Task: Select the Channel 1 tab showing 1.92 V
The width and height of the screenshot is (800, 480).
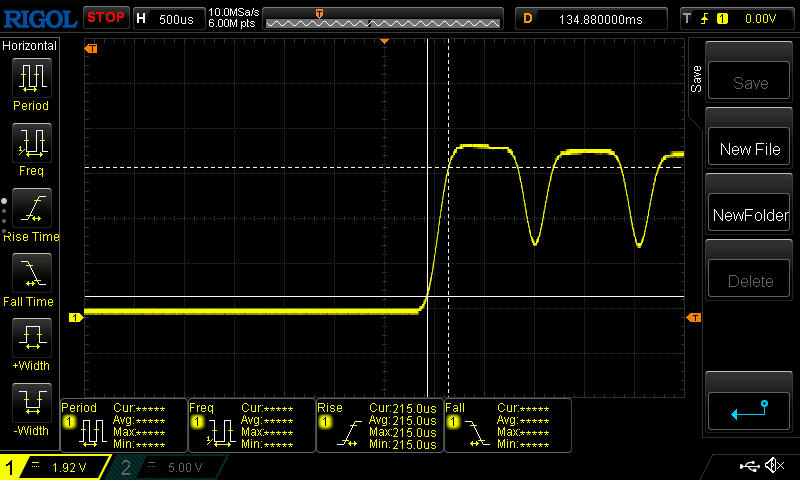Action: point(55,467)
